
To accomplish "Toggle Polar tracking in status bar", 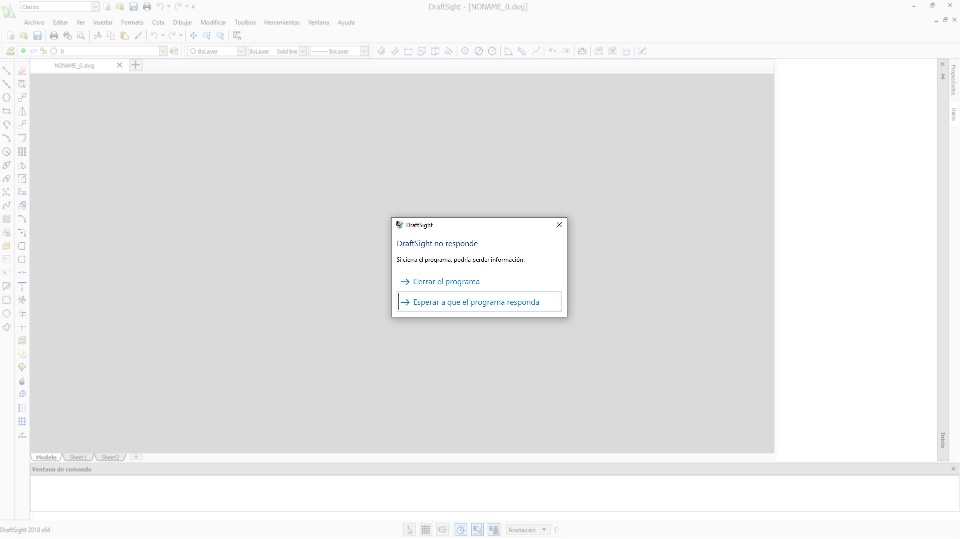I will tap(460, 530).
